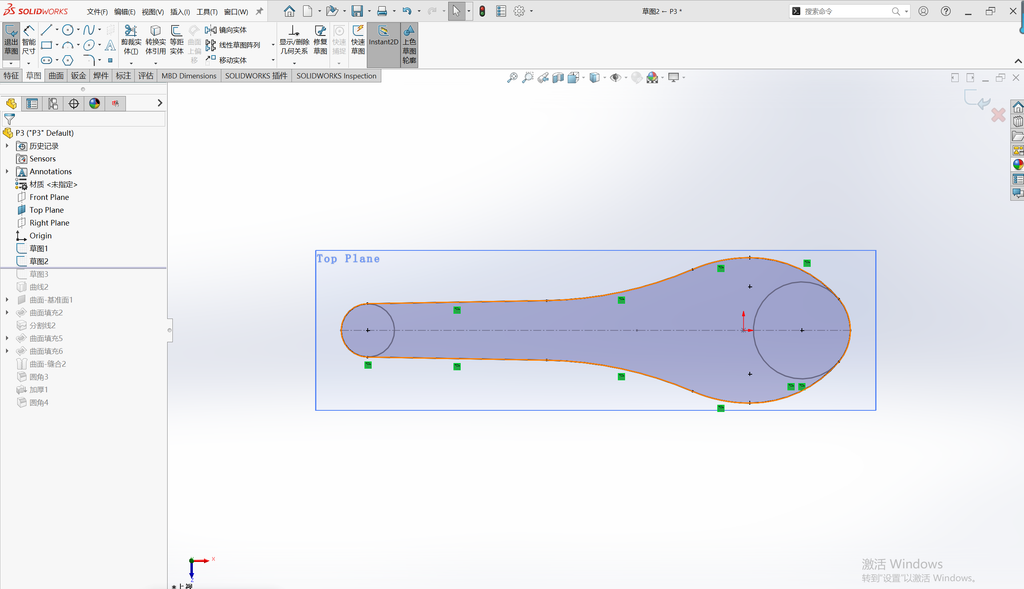Open the Options gear dropdown arrow
Screen dimensions: 1024x589
click(x=531, y=11)
